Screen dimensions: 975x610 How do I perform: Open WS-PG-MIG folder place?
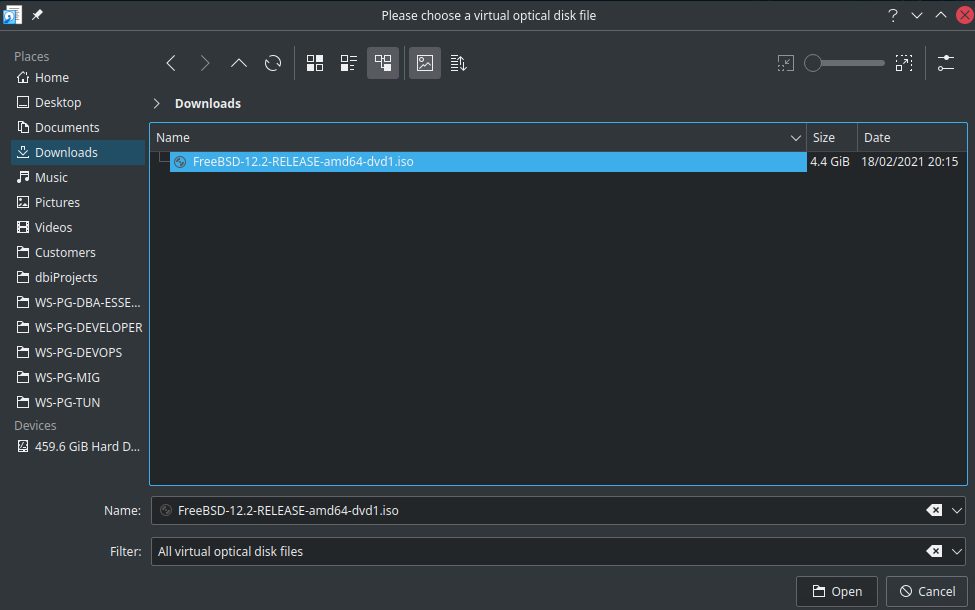coord(78,377)
